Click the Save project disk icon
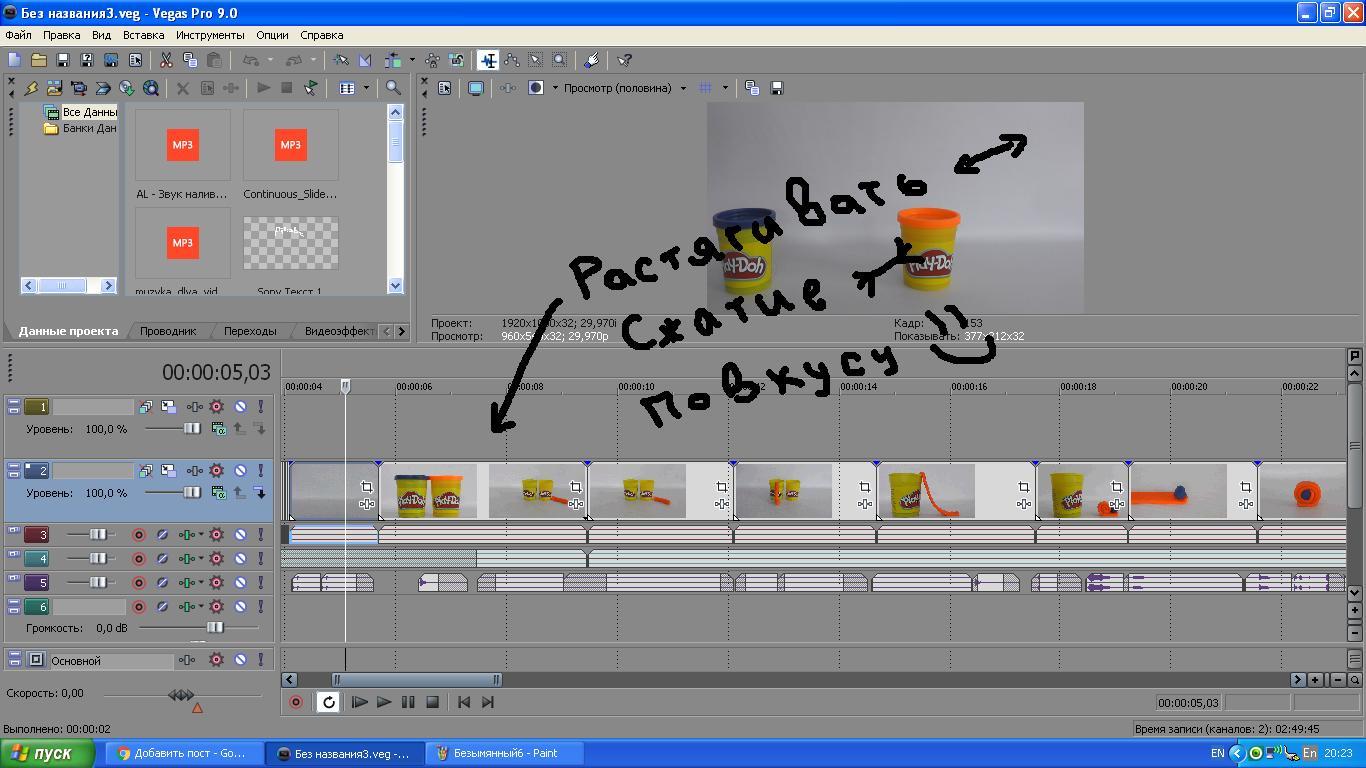This screenshot has height=768, width=1366. (x=62, y=60)
